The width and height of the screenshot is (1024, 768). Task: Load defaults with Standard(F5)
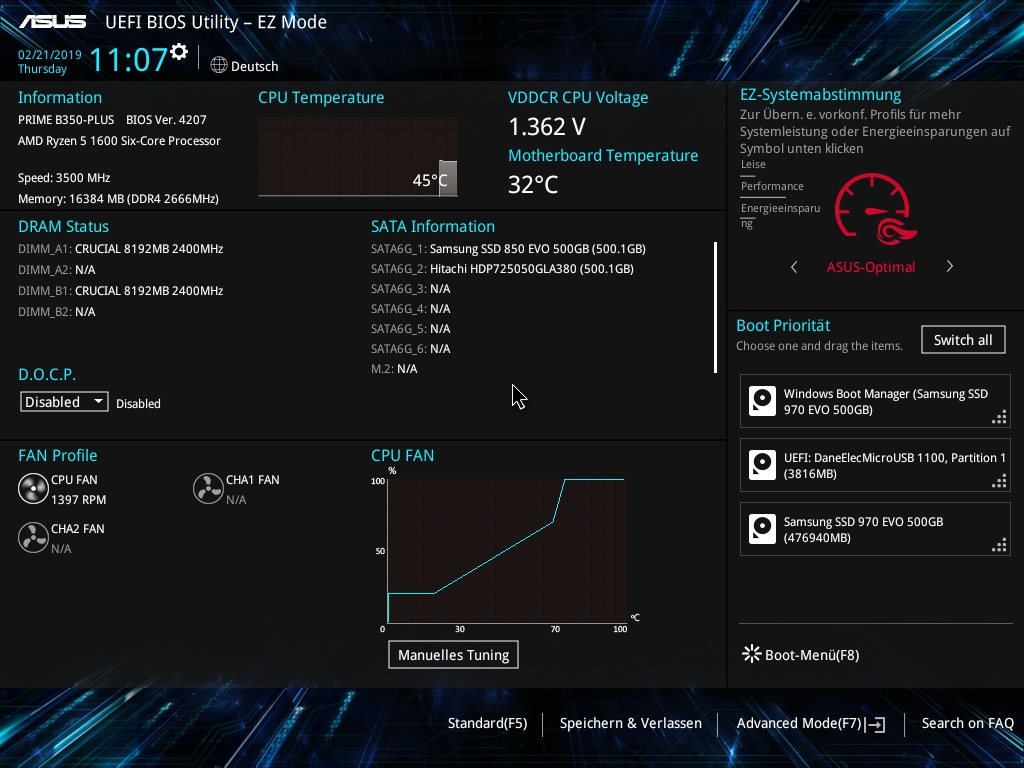487,723
